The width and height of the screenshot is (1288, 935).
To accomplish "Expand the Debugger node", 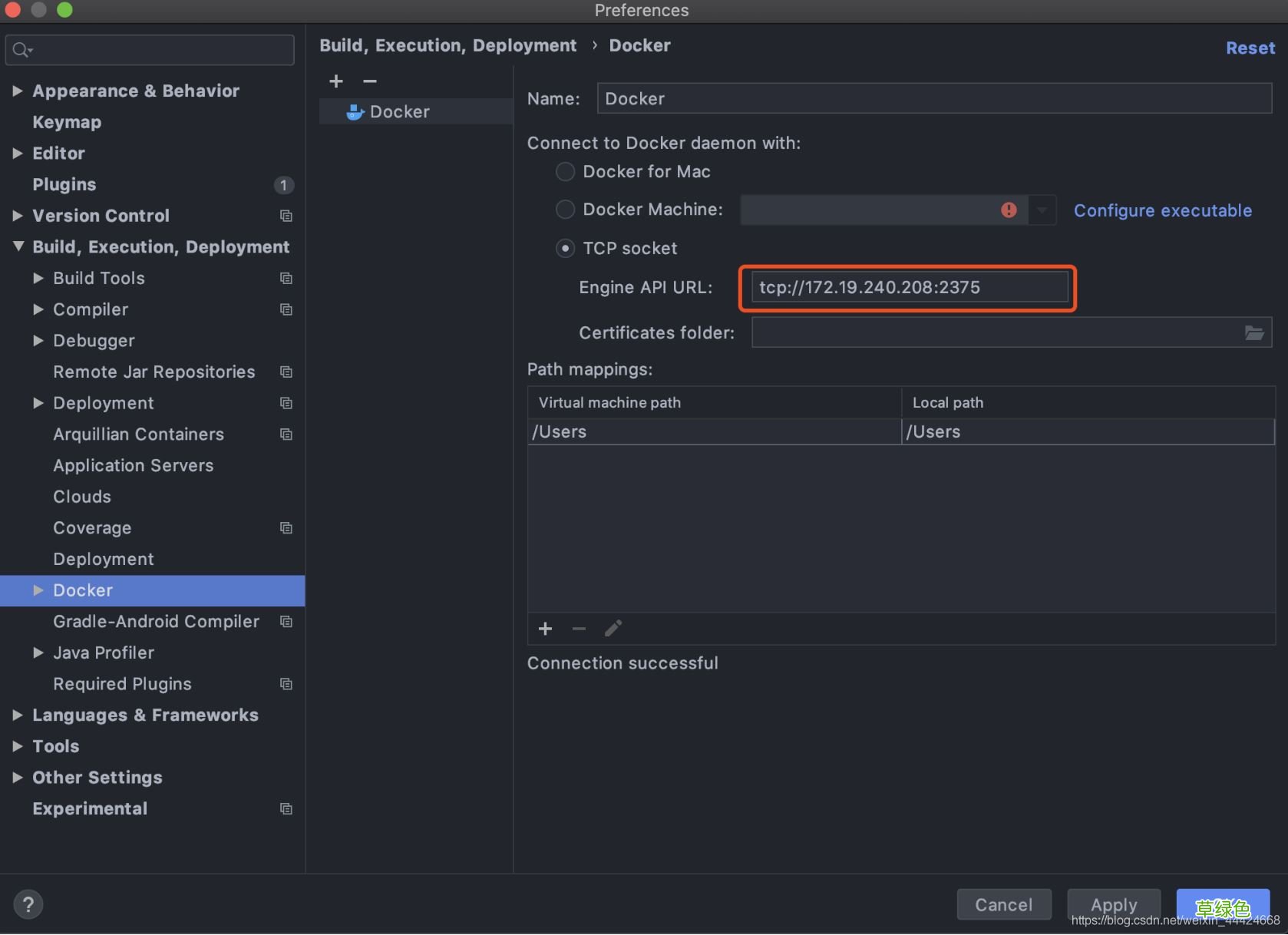I will point(38,341).
